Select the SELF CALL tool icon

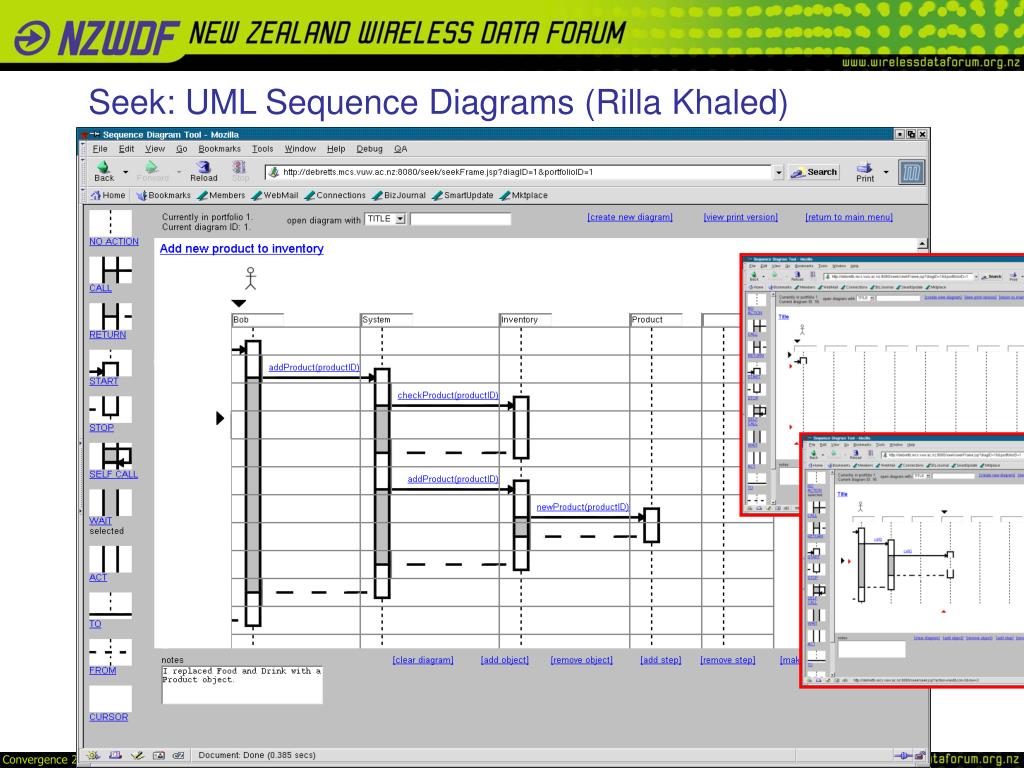(110, 456)
